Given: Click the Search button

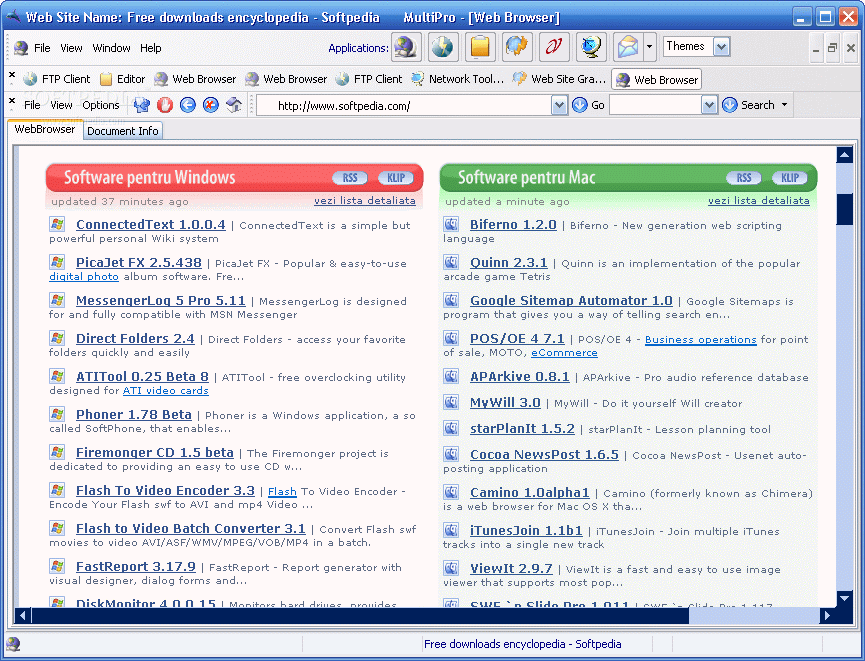Looking at the screenshot, I should tap(749, 105).
